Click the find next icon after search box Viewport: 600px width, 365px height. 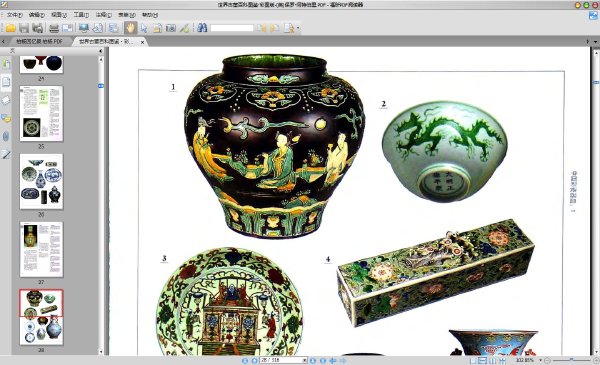[274, 28]
